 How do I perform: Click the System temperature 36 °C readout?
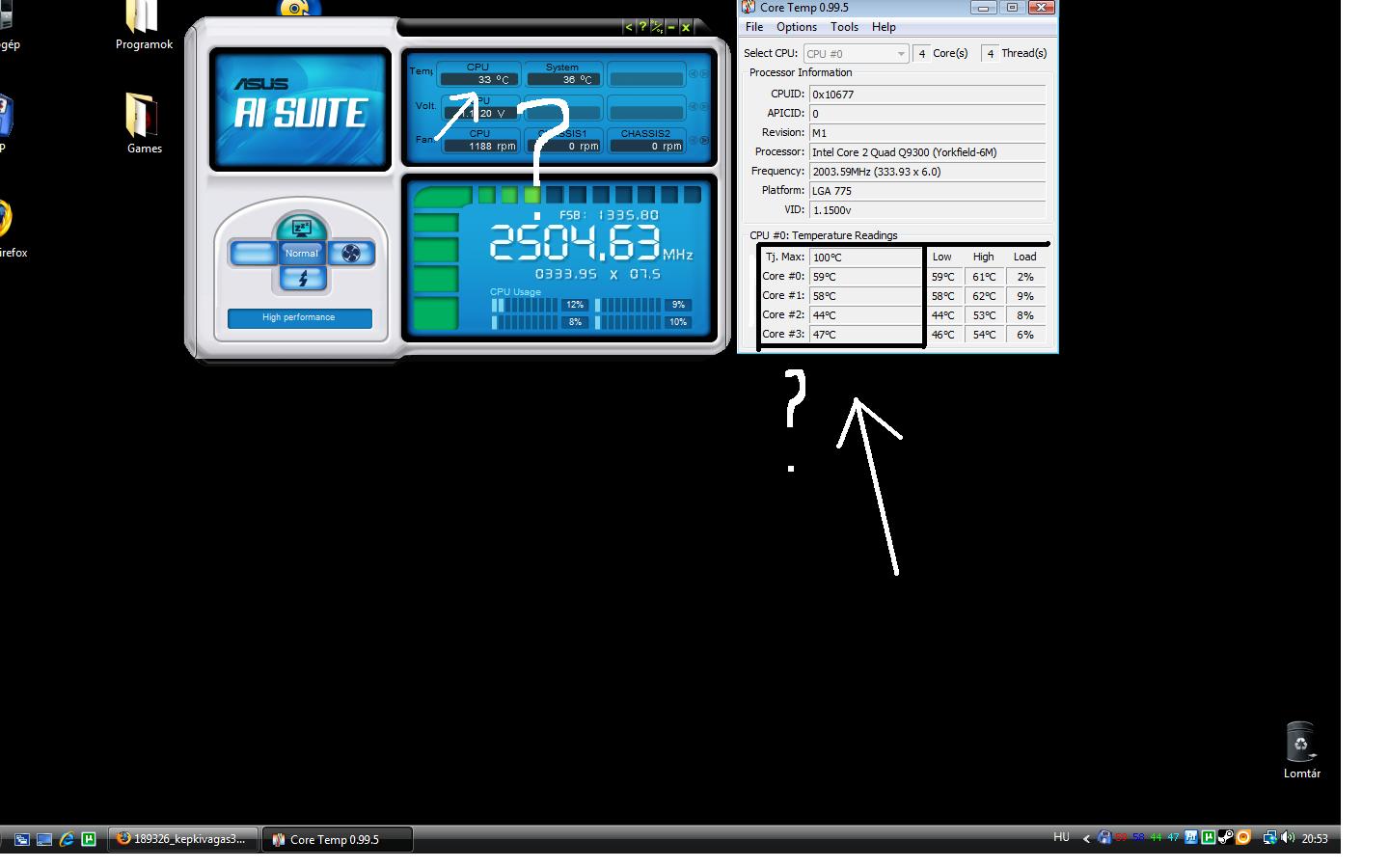point(563,79)
